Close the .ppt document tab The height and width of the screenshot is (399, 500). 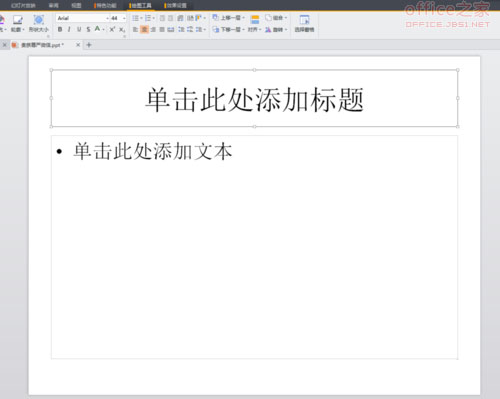click(78, 45)
